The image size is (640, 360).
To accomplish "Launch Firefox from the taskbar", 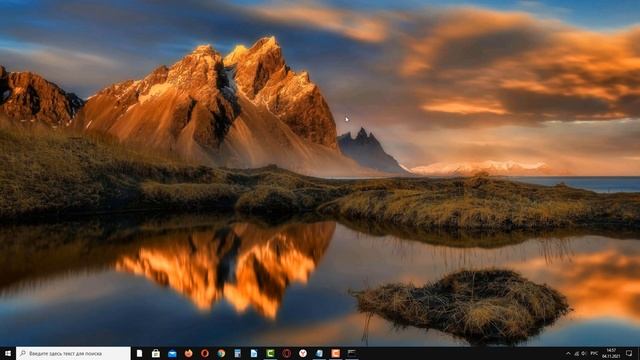I will (189, 353).
